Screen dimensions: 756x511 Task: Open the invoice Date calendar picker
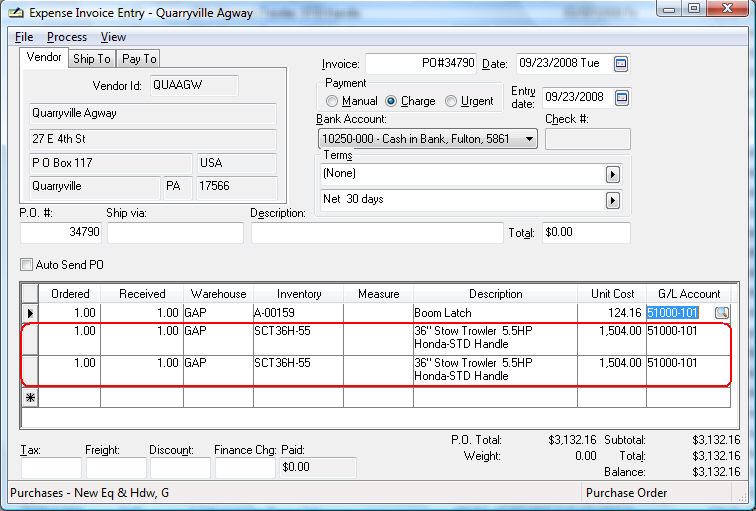click(x=621, y=64)
